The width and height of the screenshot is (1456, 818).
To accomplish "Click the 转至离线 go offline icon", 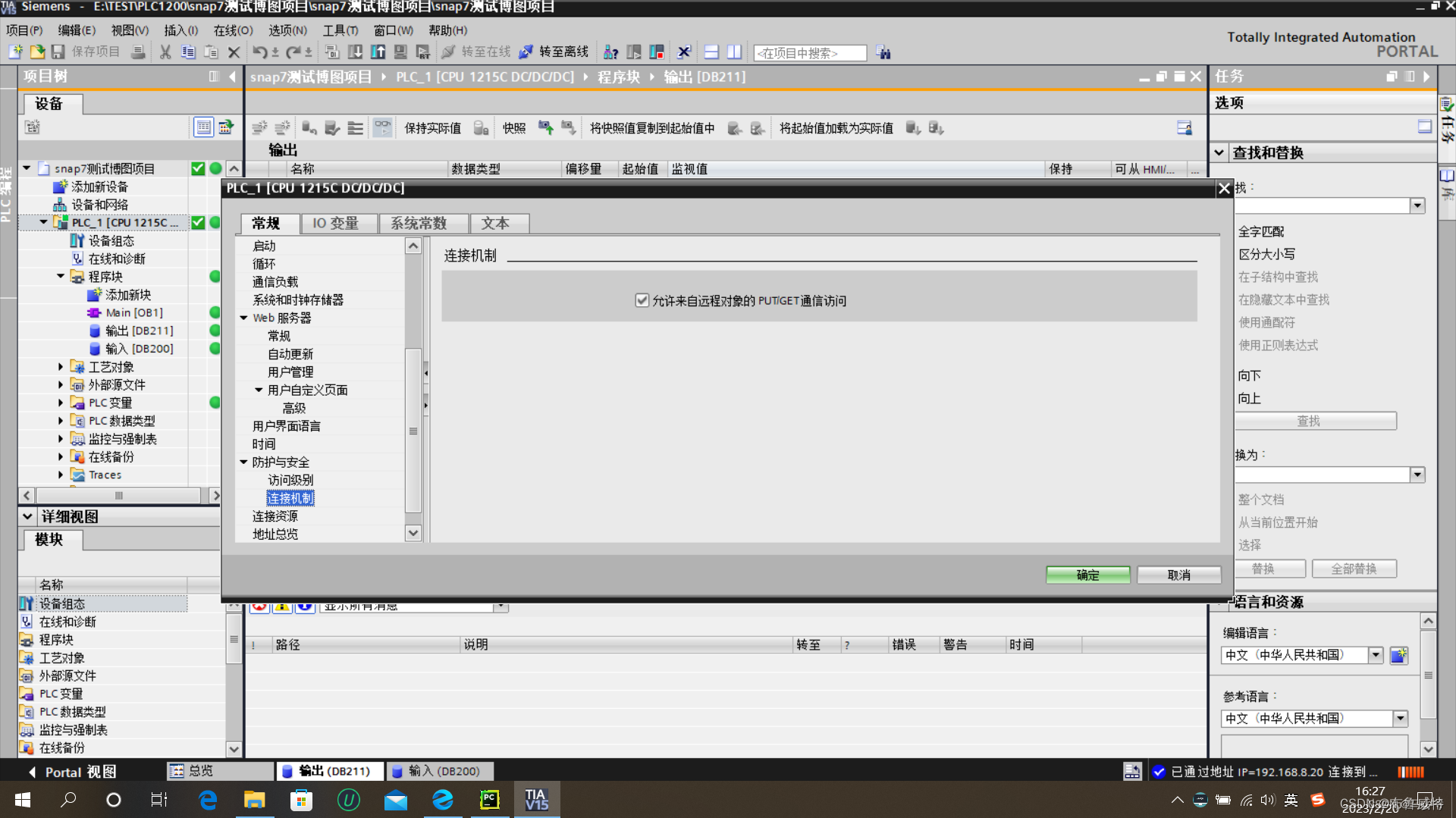I will 526,52.
